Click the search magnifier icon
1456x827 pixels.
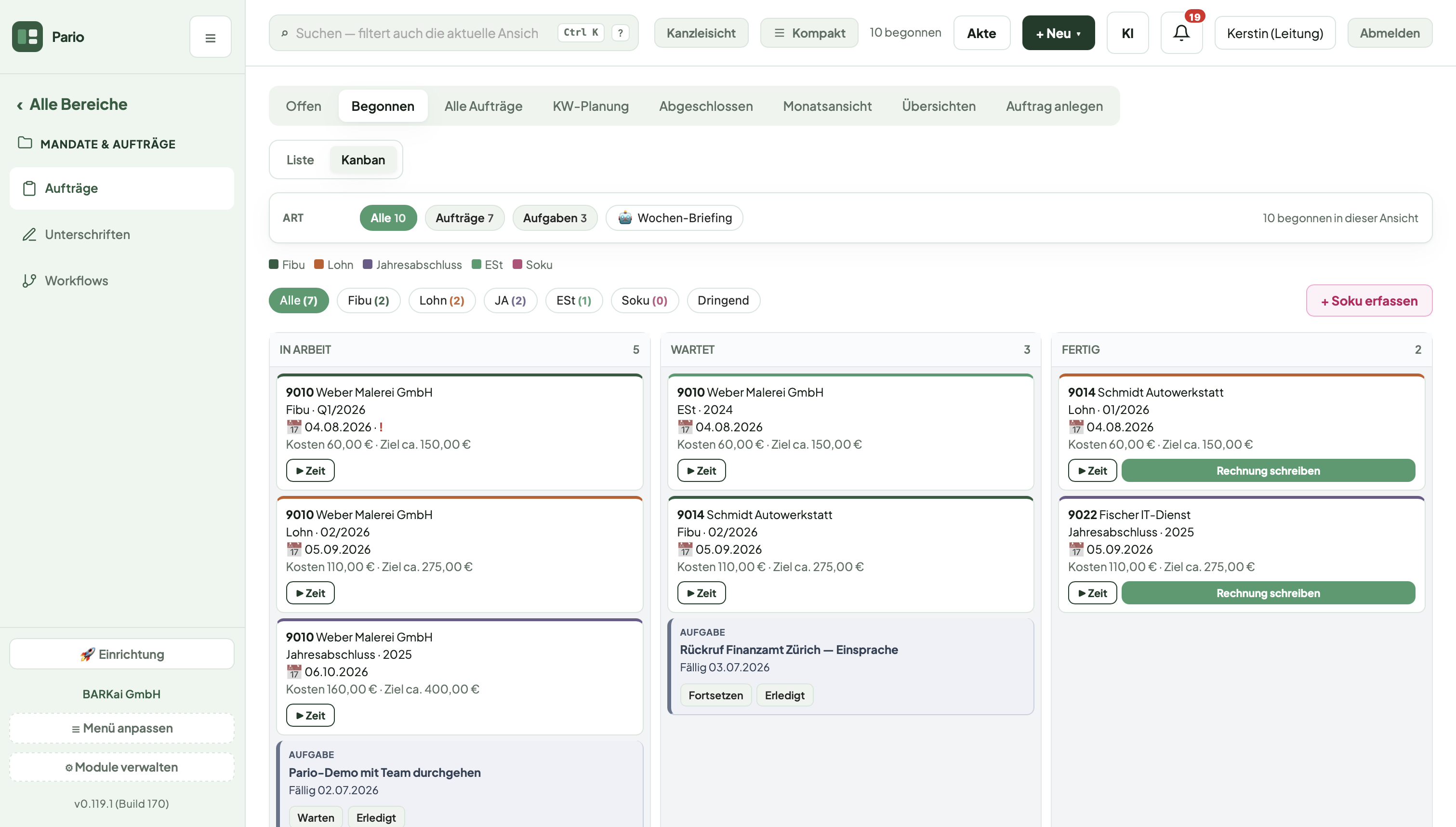(x=284, y=34)
